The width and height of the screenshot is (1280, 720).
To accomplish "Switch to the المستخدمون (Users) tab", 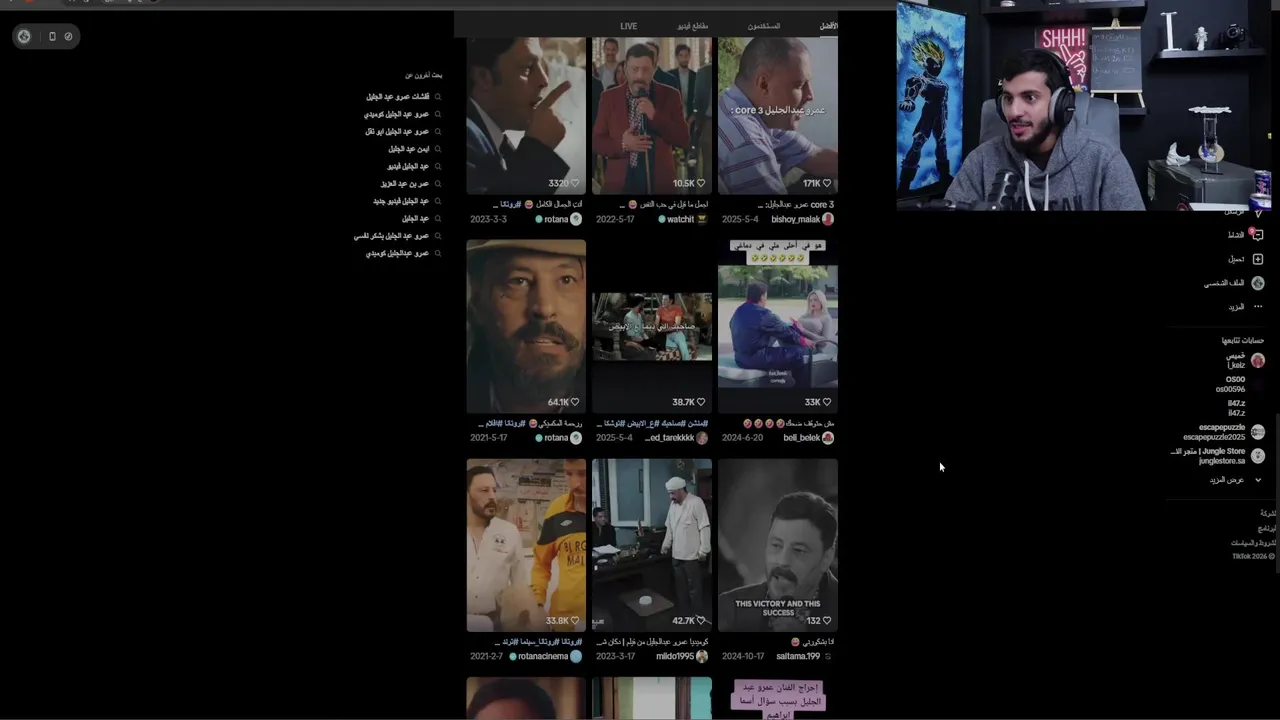I will click(764, 26).
